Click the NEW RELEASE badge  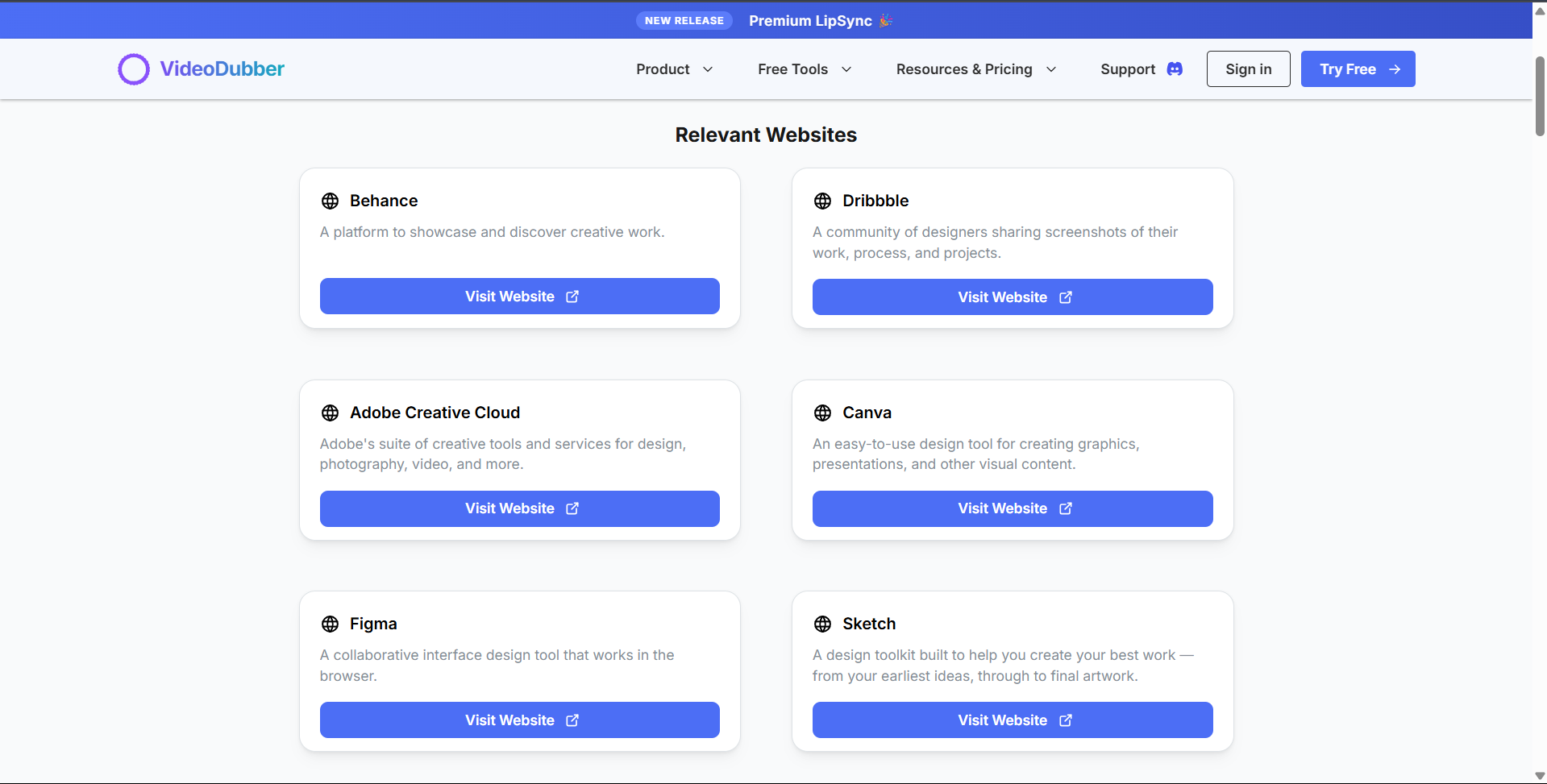pyautogui.click(x=684, y=21)
